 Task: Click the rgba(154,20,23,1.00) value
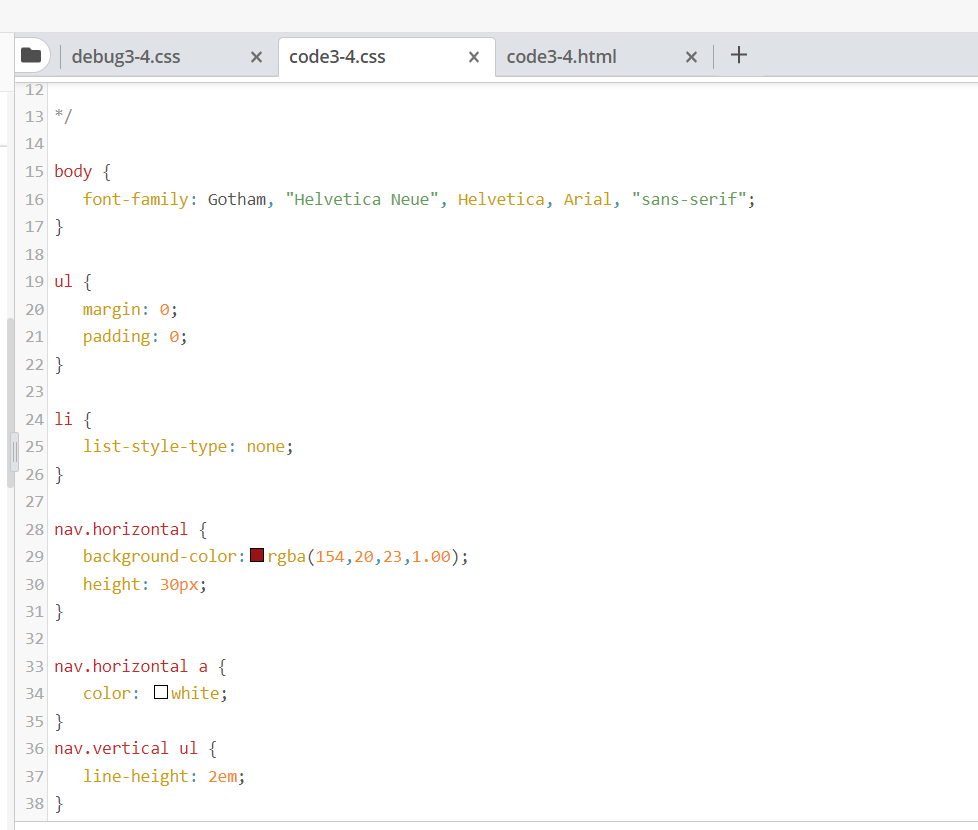(x=365, y=555)
